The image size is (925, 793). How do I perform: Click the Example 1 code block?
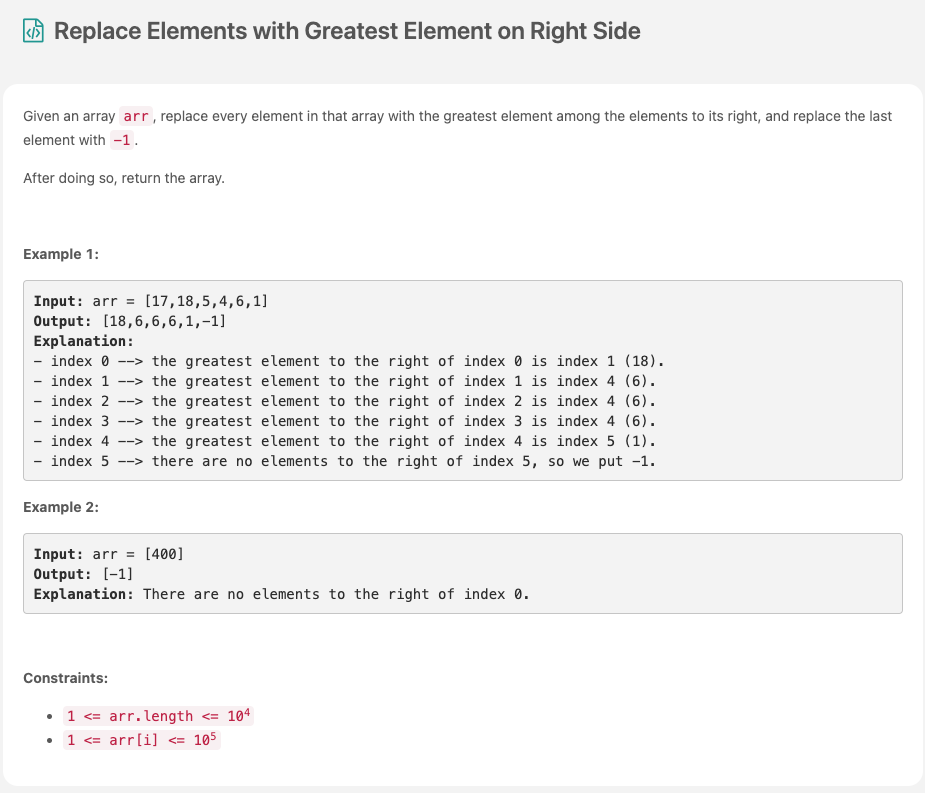tap(462, 380)
